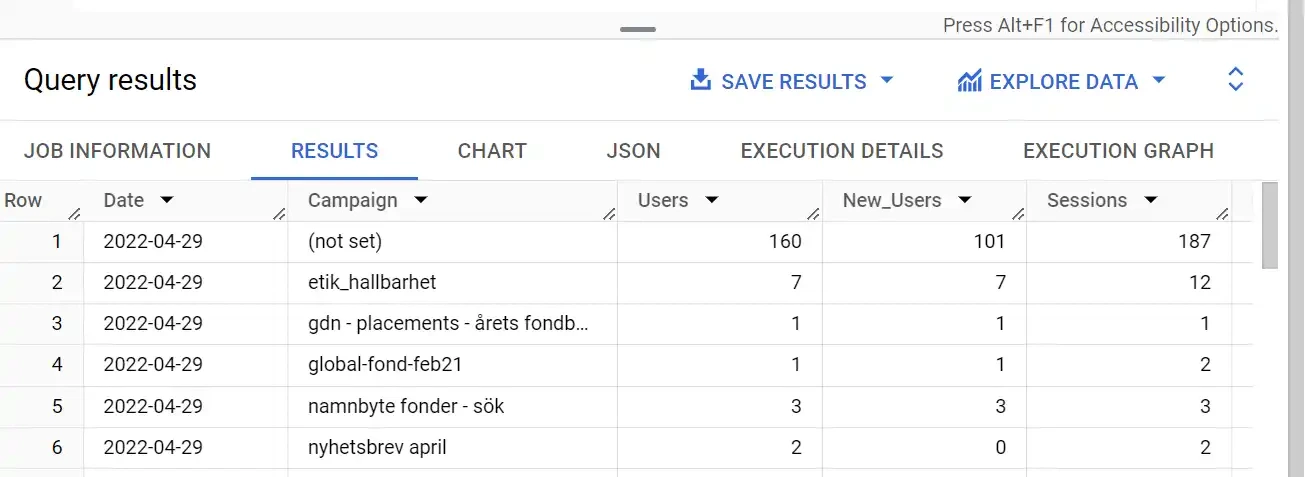This screenshot has height=477, width=1305.
Task: Switch to the CHART tab
Action: tap(492, 151)
